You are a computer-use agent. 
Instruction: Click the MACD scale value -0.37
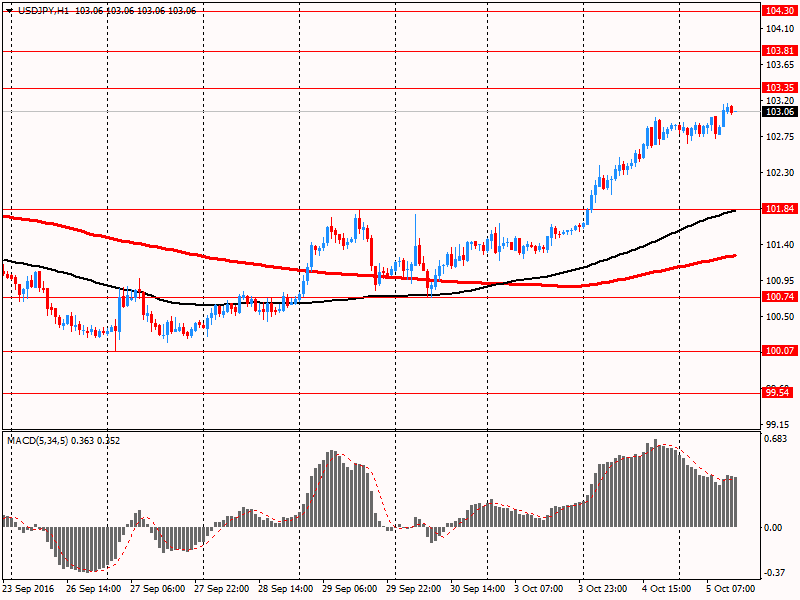(x=774, y=573)
